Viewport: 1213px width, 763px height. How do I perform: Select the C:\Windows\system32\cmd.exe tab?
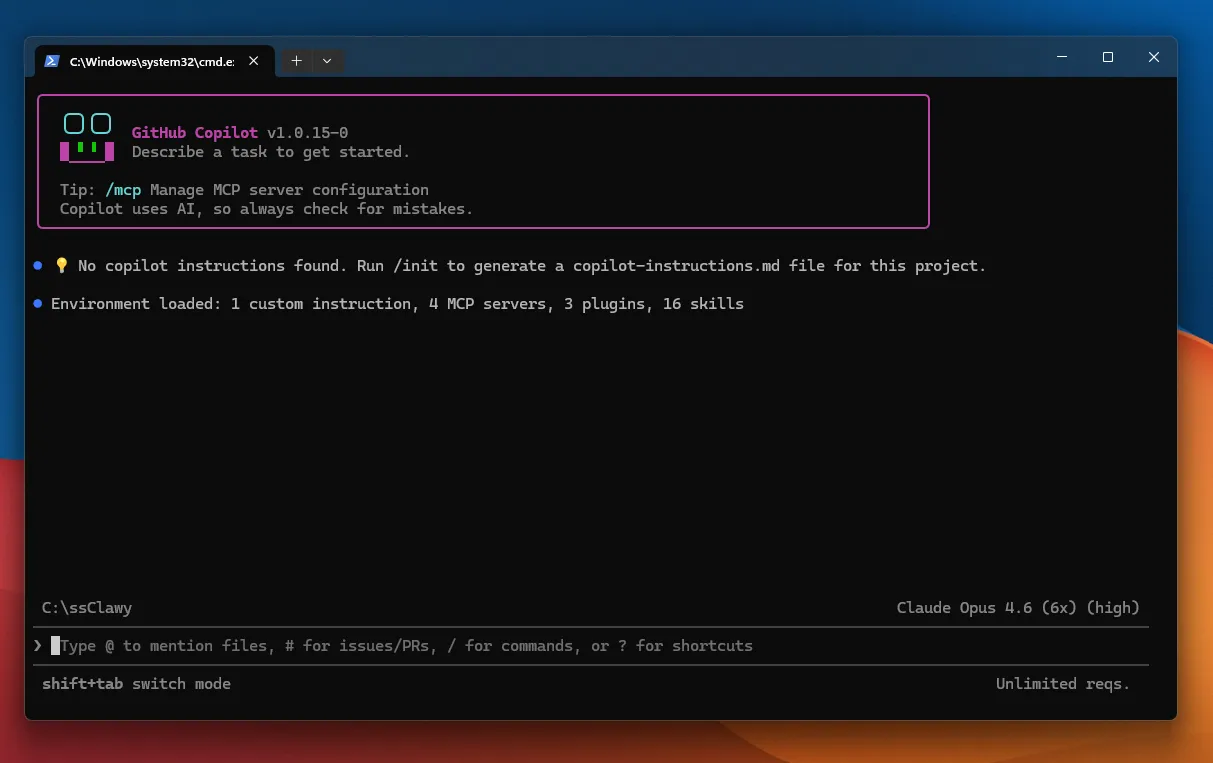click(x=150, y=60)
